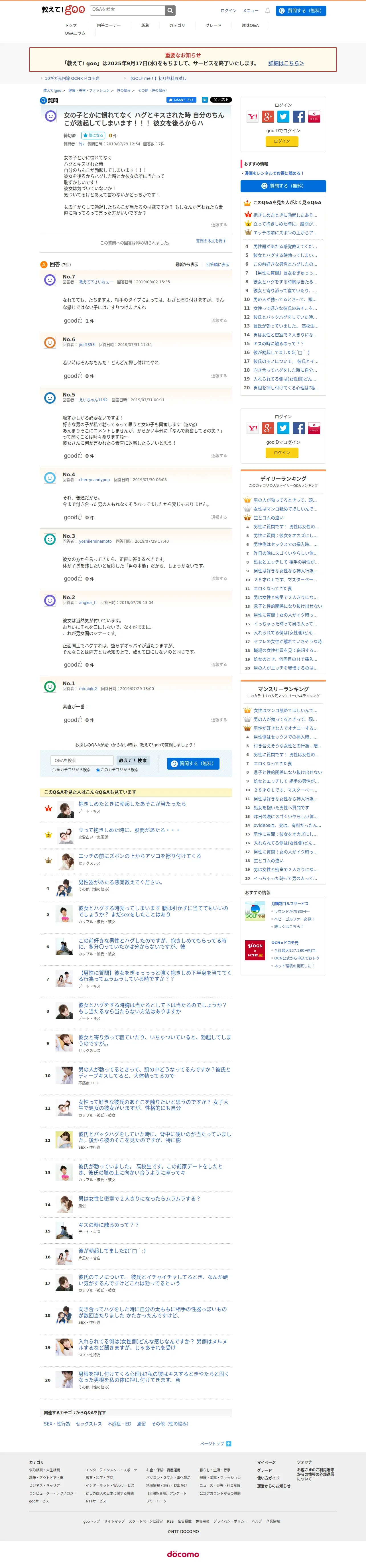The image size is (366, 1568).
Task: Click the 教えて!検索 button
Action: click(x=133, y=760)
